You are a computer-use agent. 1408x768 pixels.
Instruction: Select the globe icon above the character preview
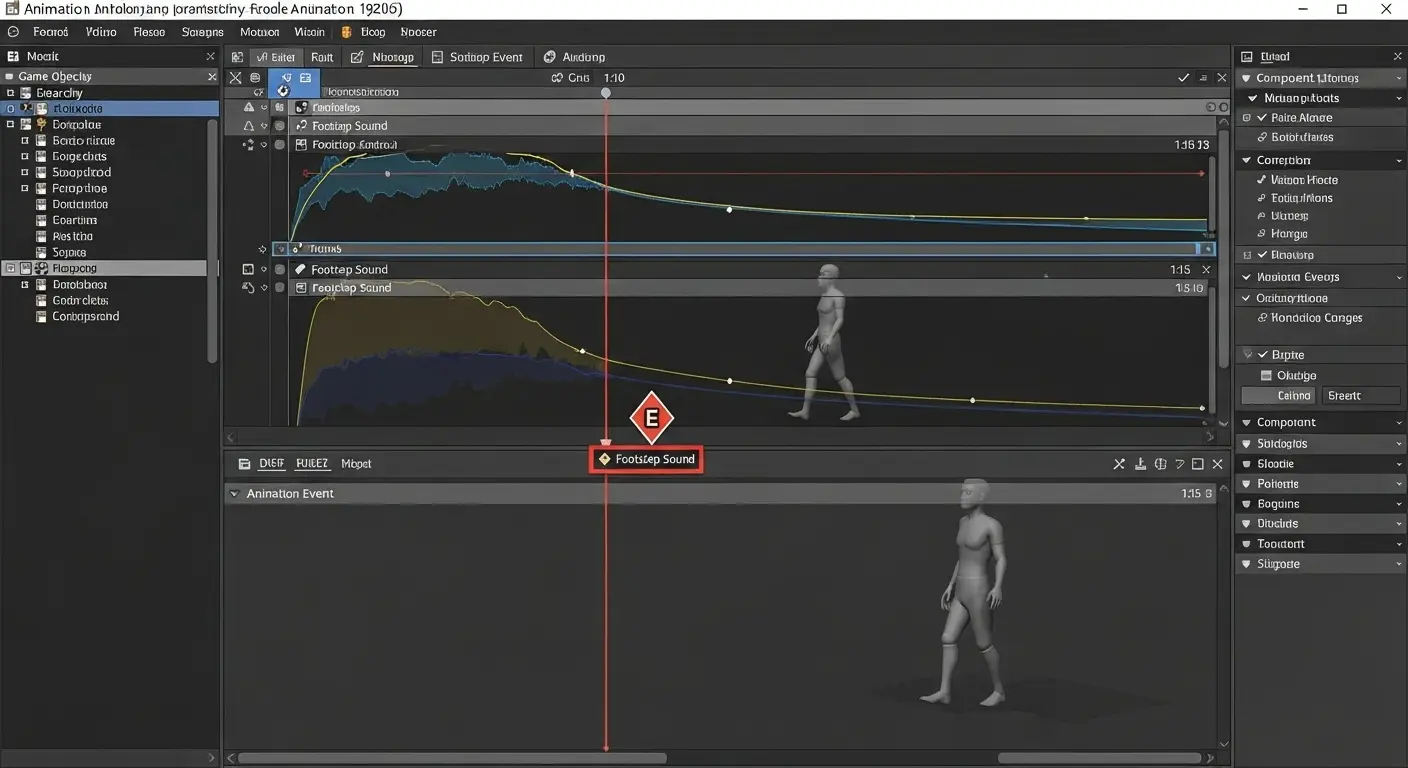(x=1160, y=463)
